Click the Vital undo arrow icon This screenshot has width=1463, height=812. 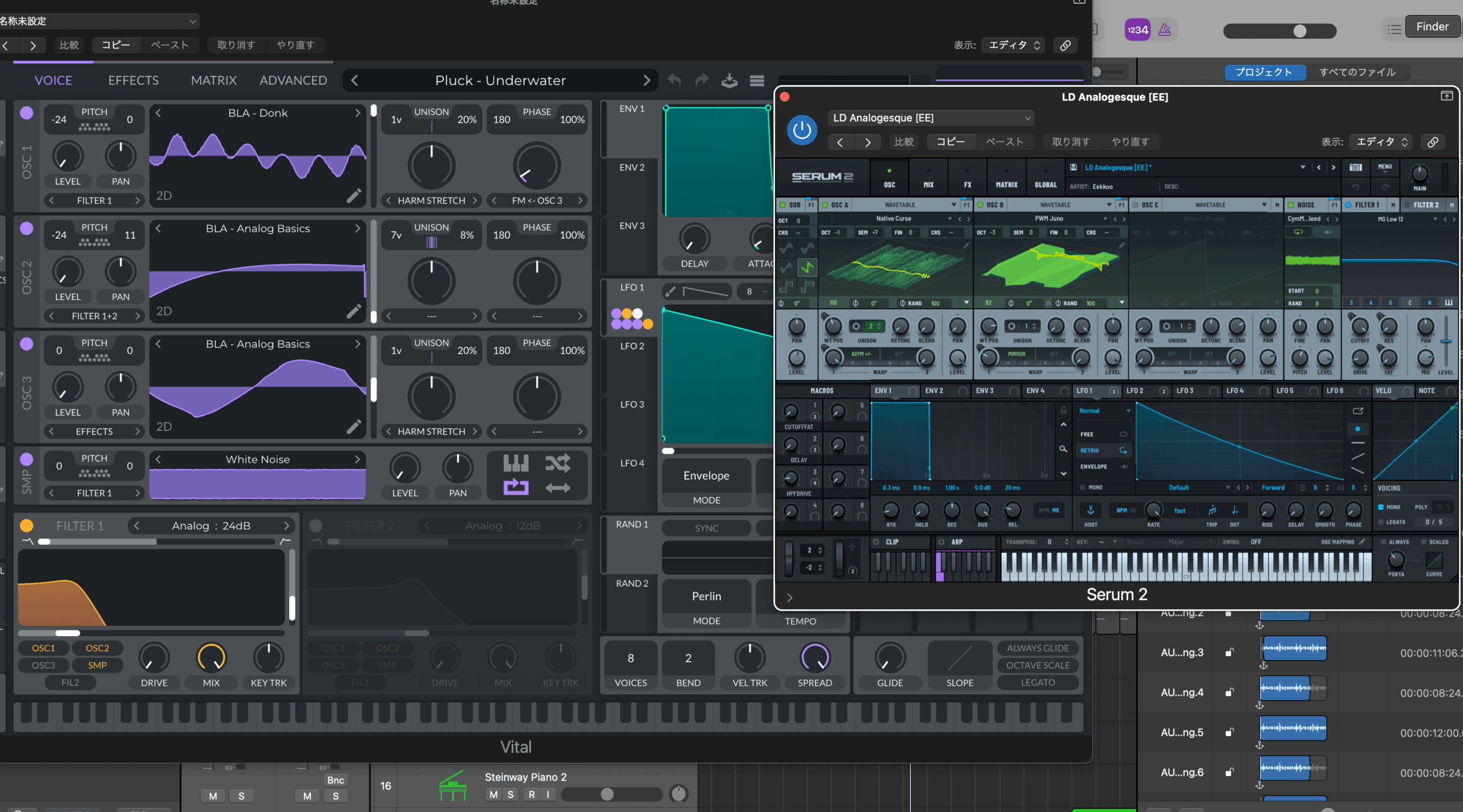tap(674, 81)
